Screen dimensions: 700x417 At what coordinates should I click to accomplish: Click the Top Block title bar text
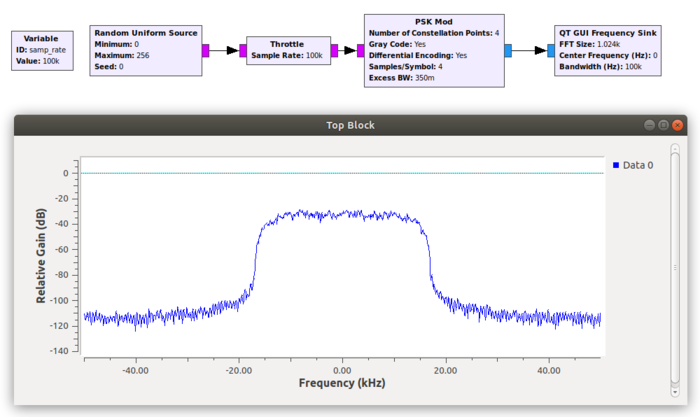(x=350, y=125)
